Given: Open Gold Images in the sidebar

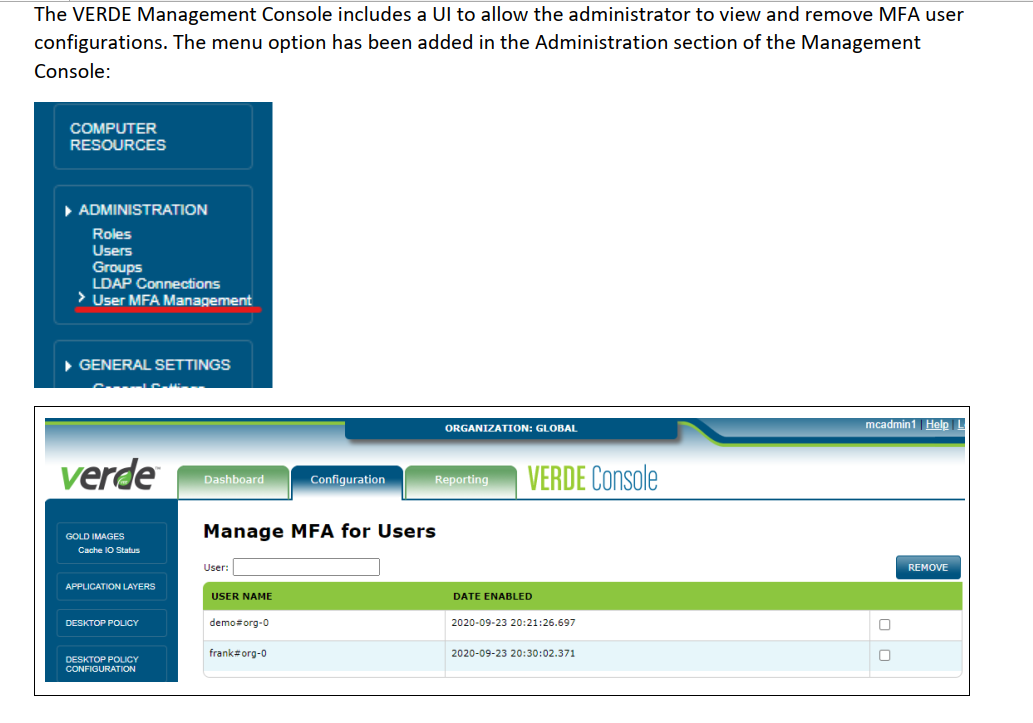Looking at the screenshot, I should point(95,536).
